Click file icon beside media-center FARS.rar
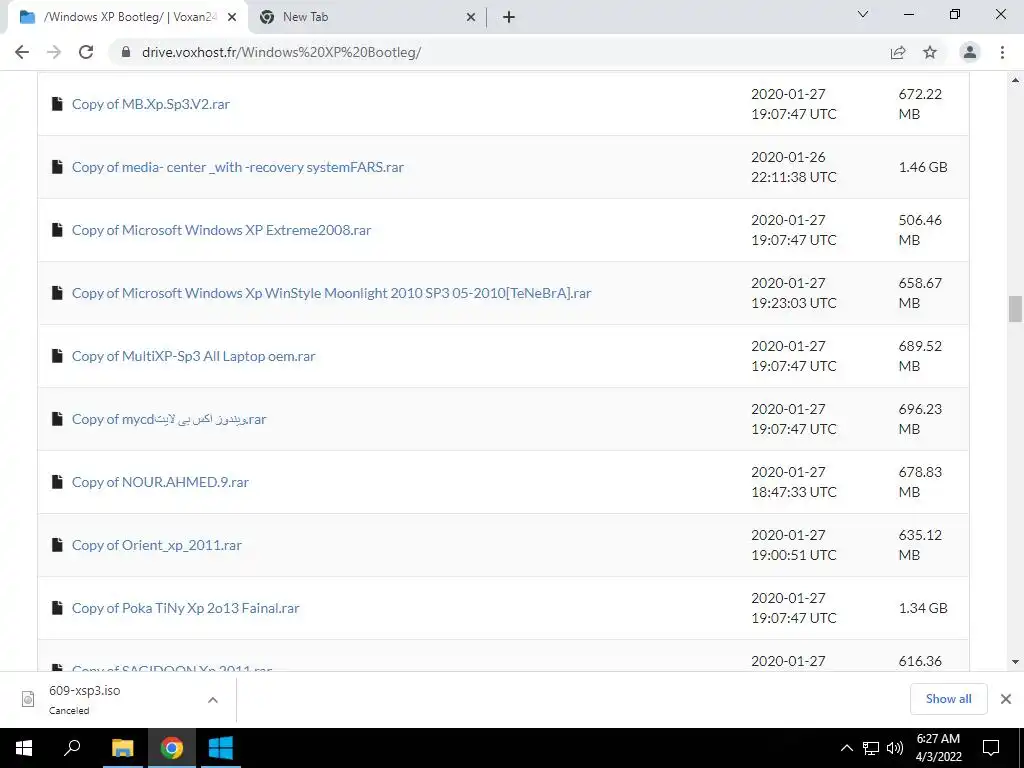 [57, 167]
